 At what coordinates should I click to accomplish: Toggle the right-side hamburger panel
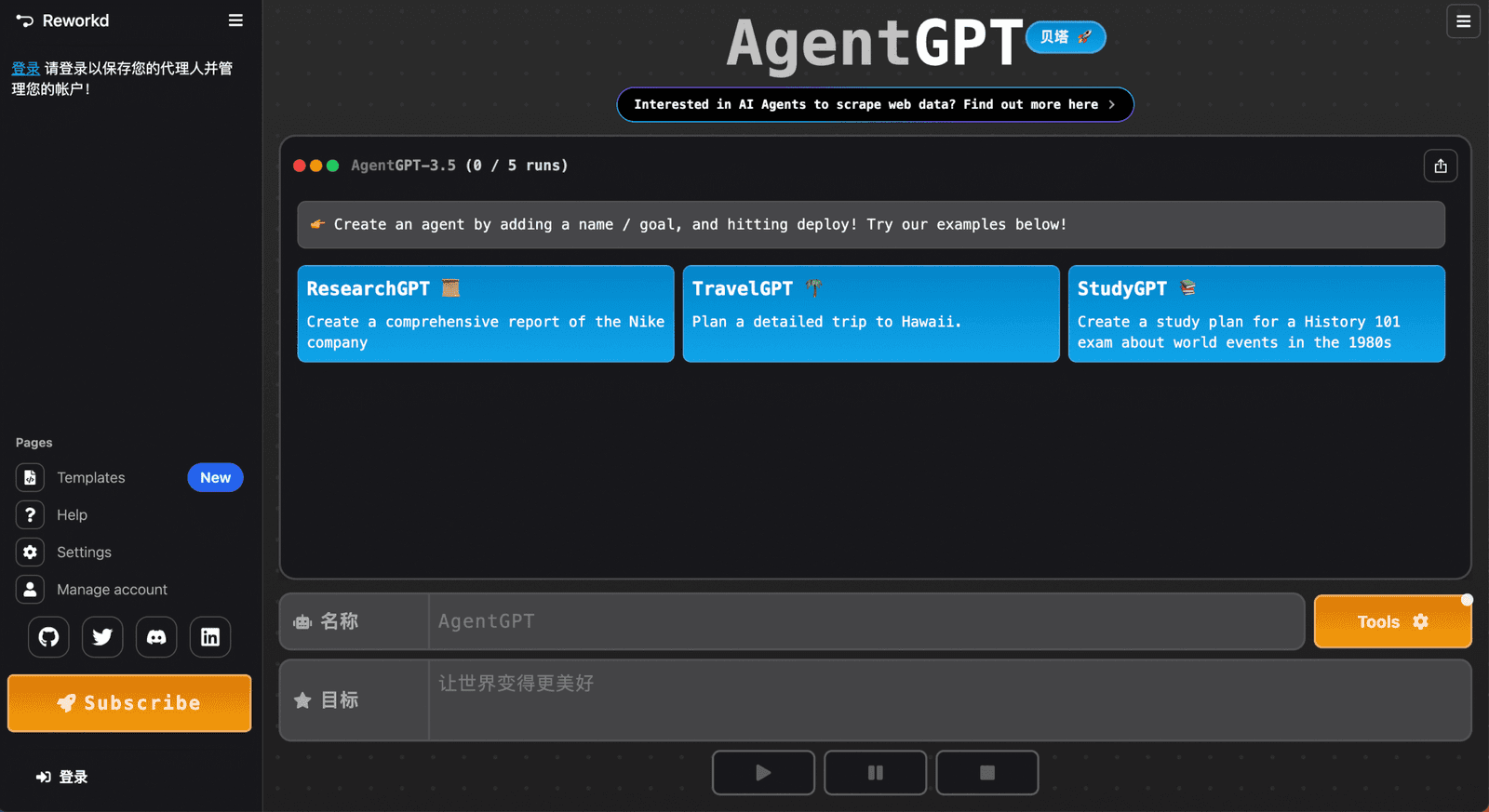click(x=1462, y=21)
